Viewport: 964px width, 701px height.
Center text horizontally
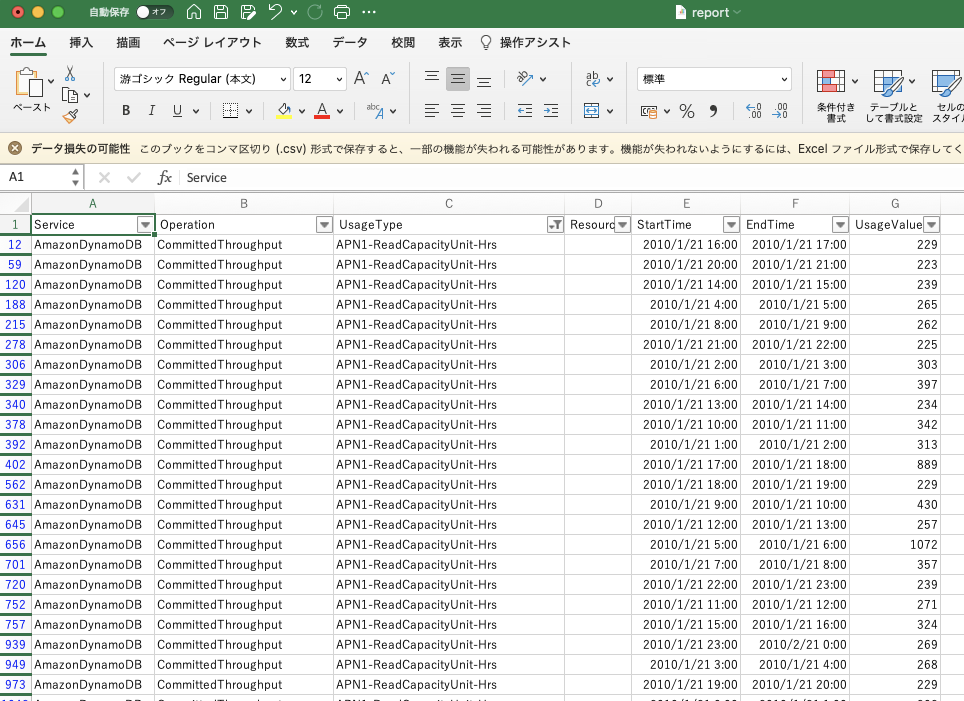pyautogui.click(x=458, y=111)
